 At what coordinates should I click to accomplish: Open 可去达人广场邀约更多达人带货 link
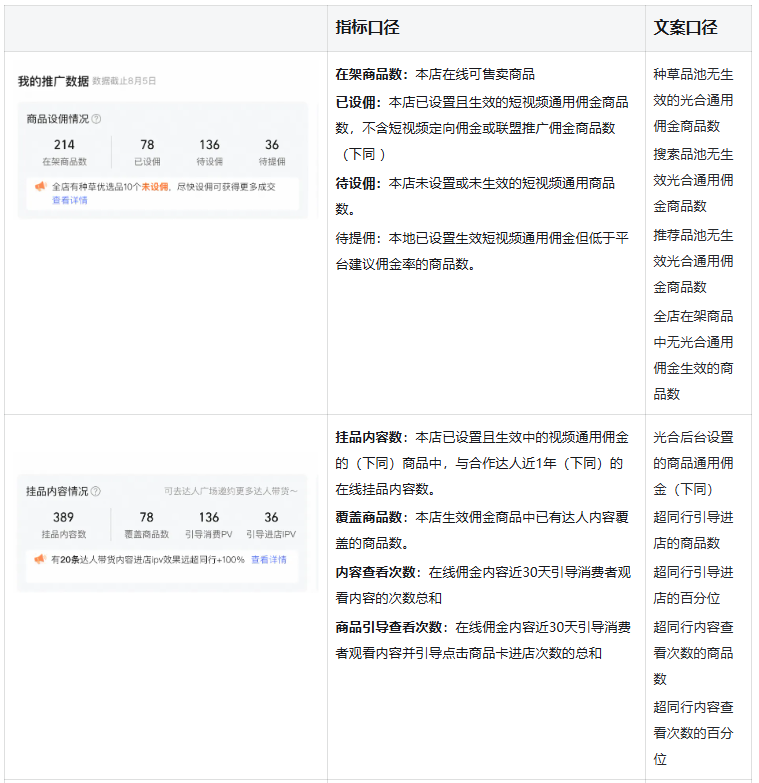(230, 491)
